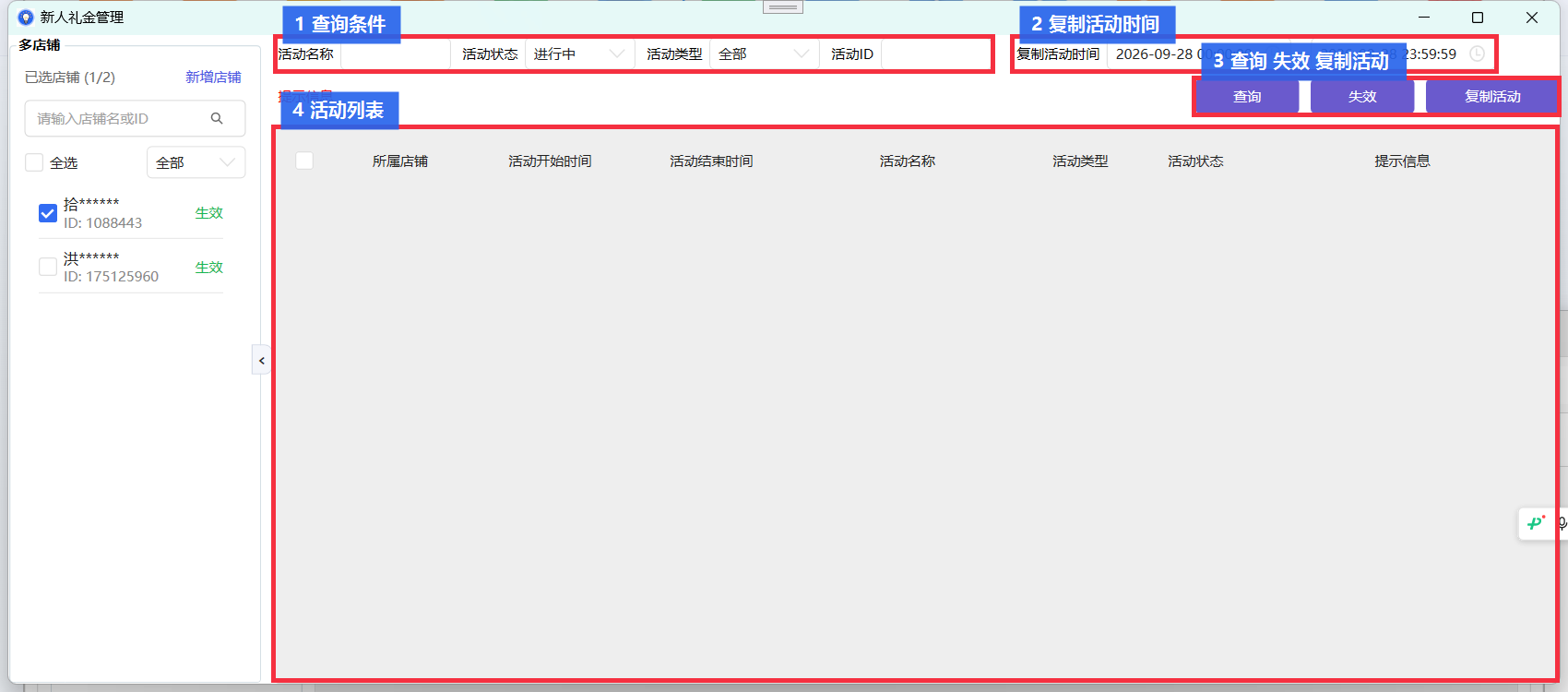Click the 查询 button
Image resolution: width=1568 pixels, height=692 pixels.
(x=1247, y=96)
